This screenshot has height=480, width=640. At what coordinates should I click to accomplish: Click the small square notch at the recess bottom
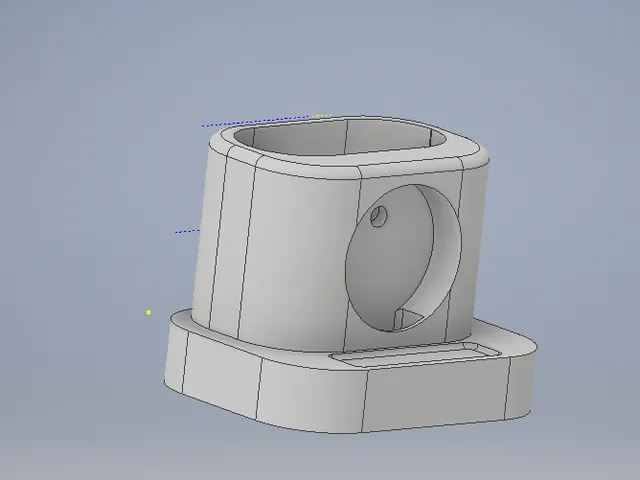[x=407, y=319]
